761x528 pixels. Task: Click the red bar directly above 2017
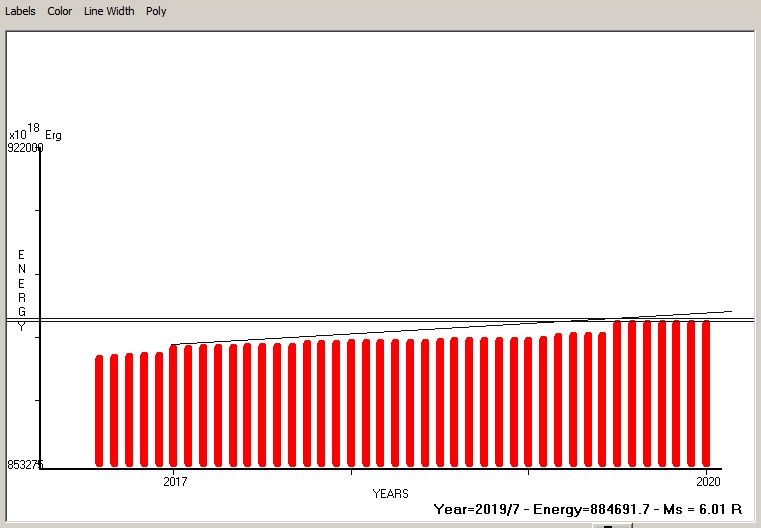[x=173, y=405]
